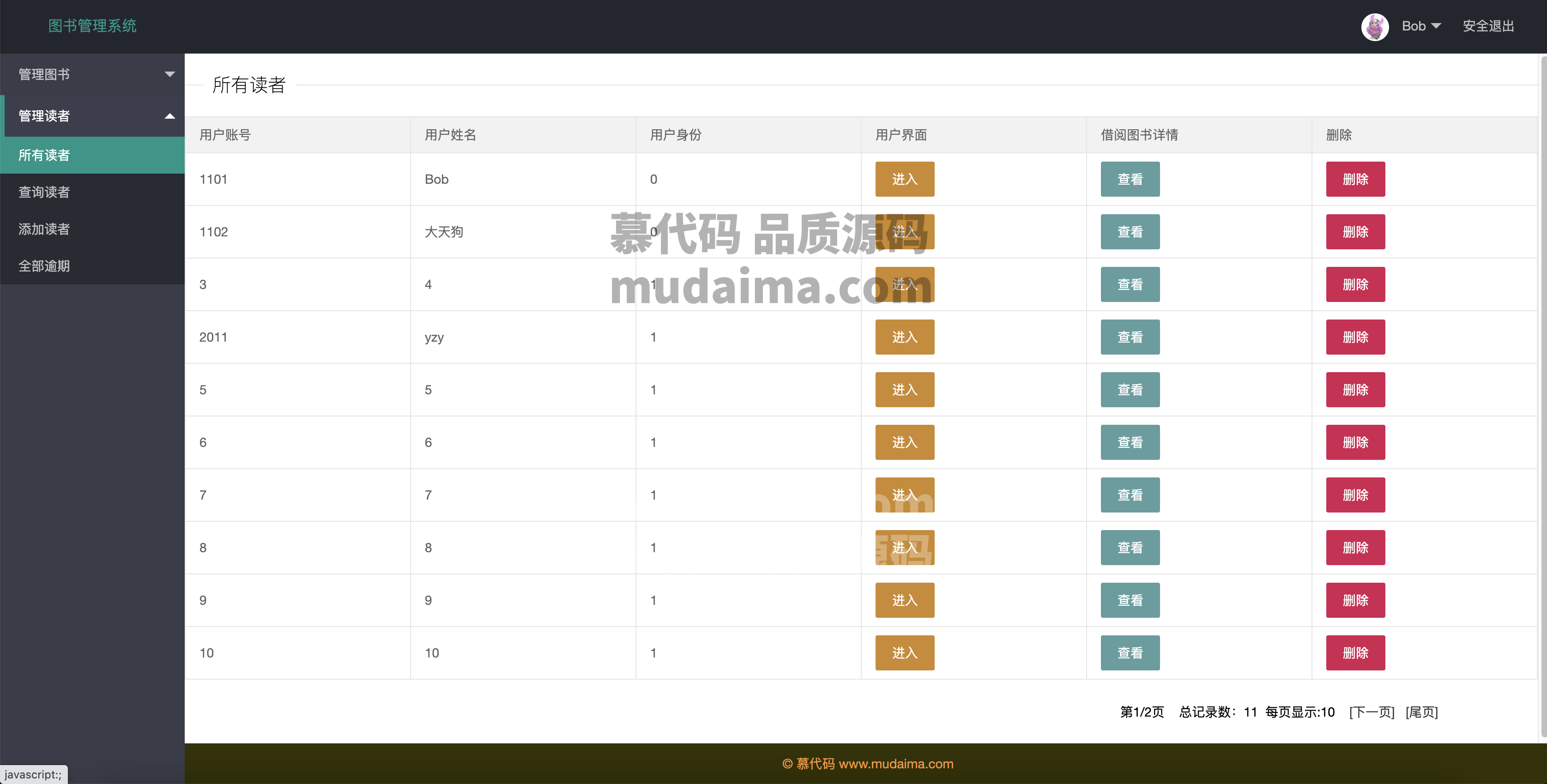Click 删除 for user 1101 Bob

[x=1355, y=179]
